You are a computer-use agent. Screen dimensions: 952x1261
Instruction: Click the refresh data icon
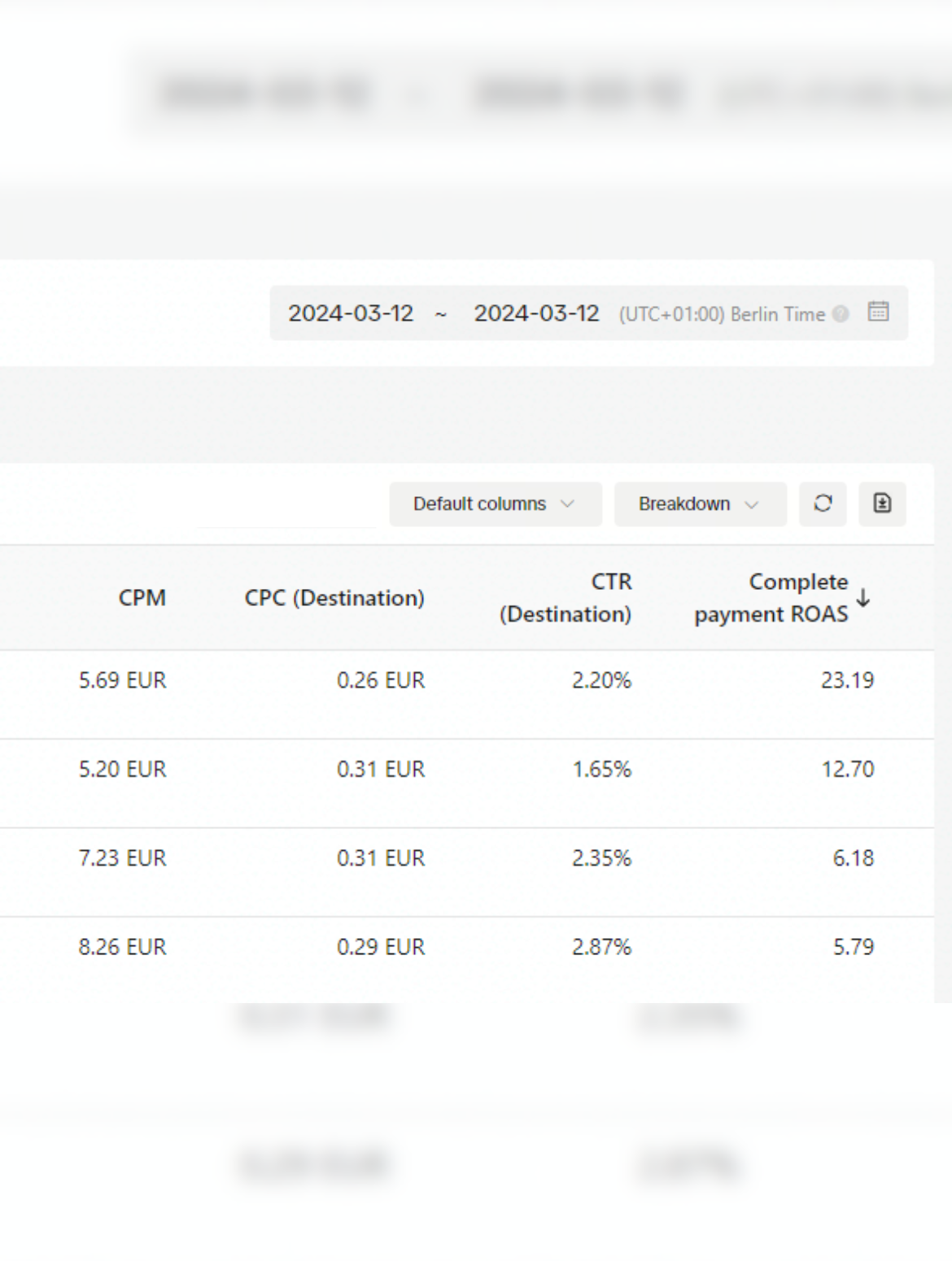(823, 504)
